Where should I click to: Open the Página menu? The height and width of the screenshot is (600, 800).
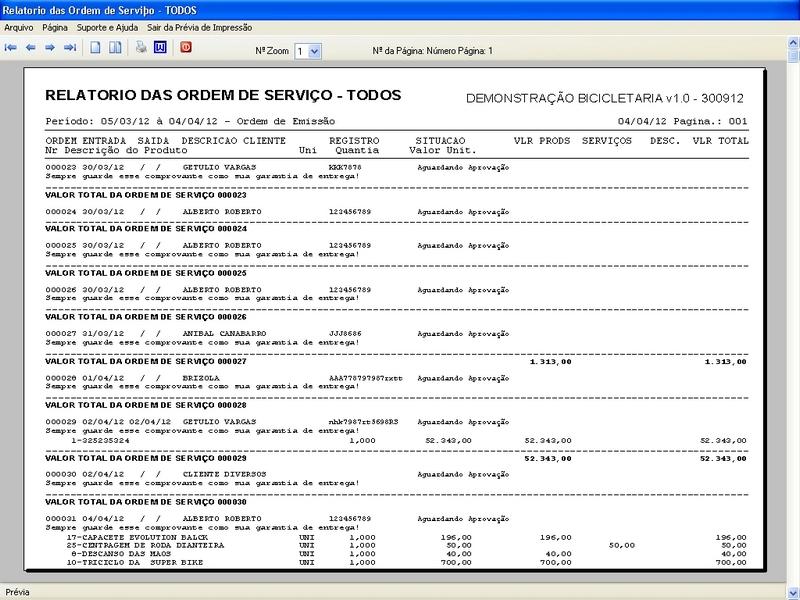[56, 28]
